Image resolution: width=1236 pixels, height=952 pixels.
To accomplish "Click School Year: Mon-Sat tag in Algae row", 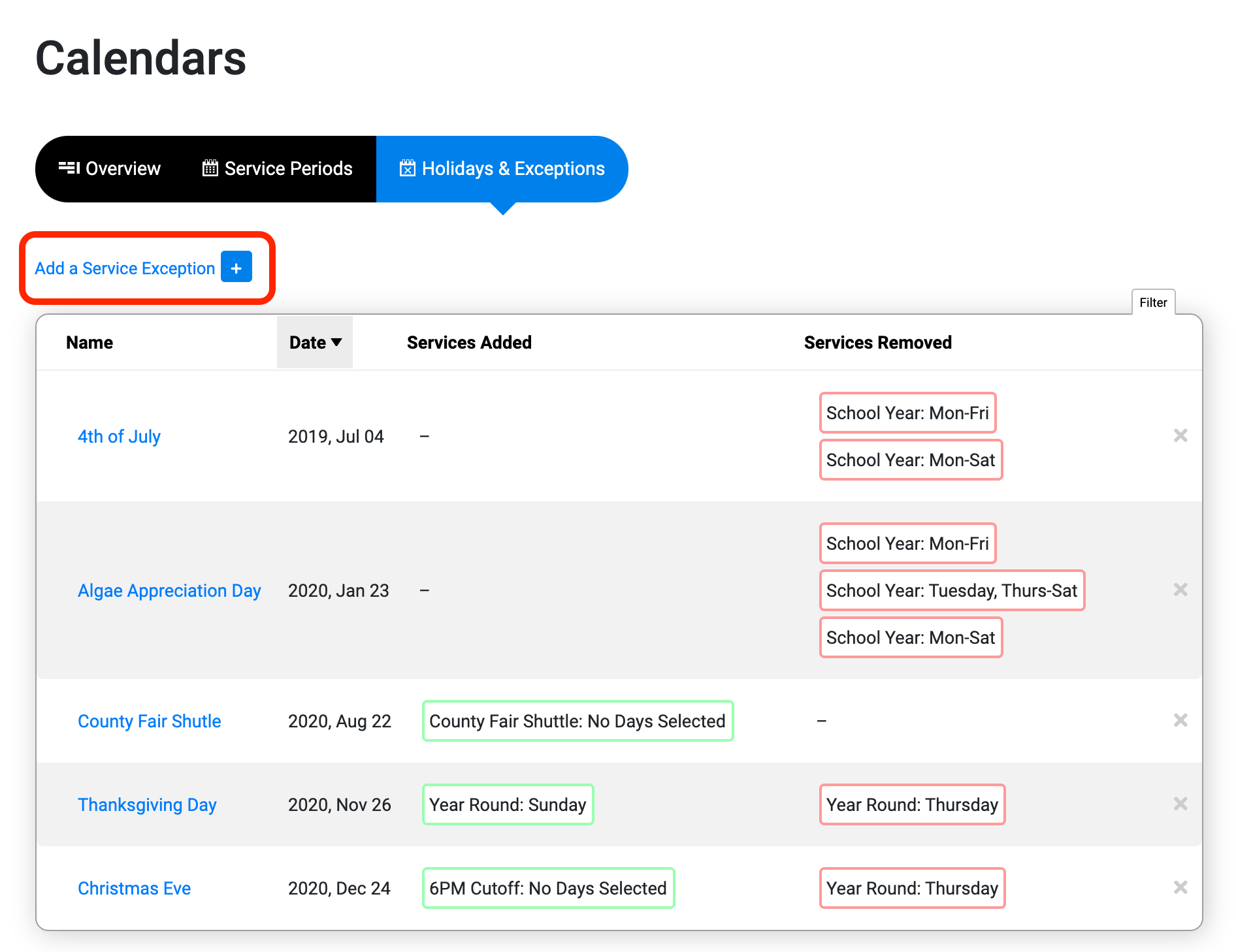I will 911,637.
